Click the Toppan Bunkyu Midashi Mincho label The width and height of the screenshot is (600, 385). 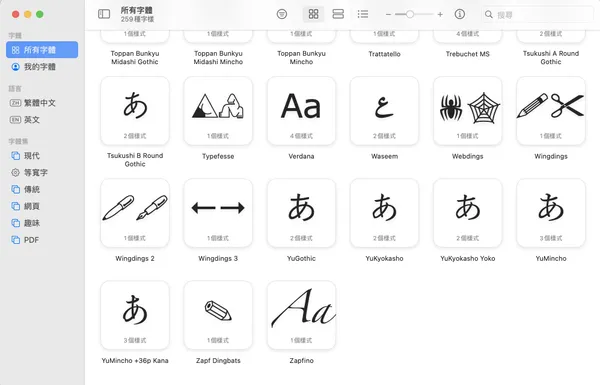[x=218, y=57]
